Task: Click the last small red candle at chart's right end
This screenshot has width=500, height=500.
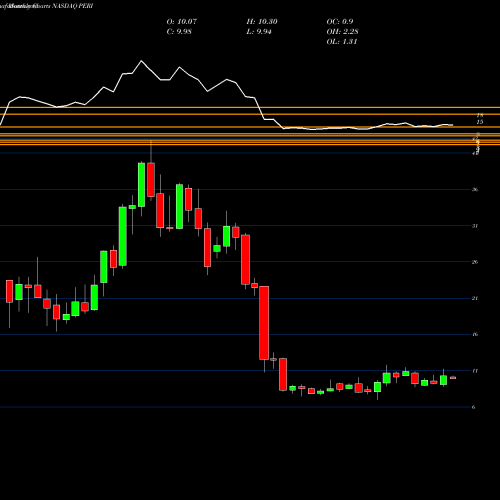Action: pyautogui.click(x=453, y=378)
